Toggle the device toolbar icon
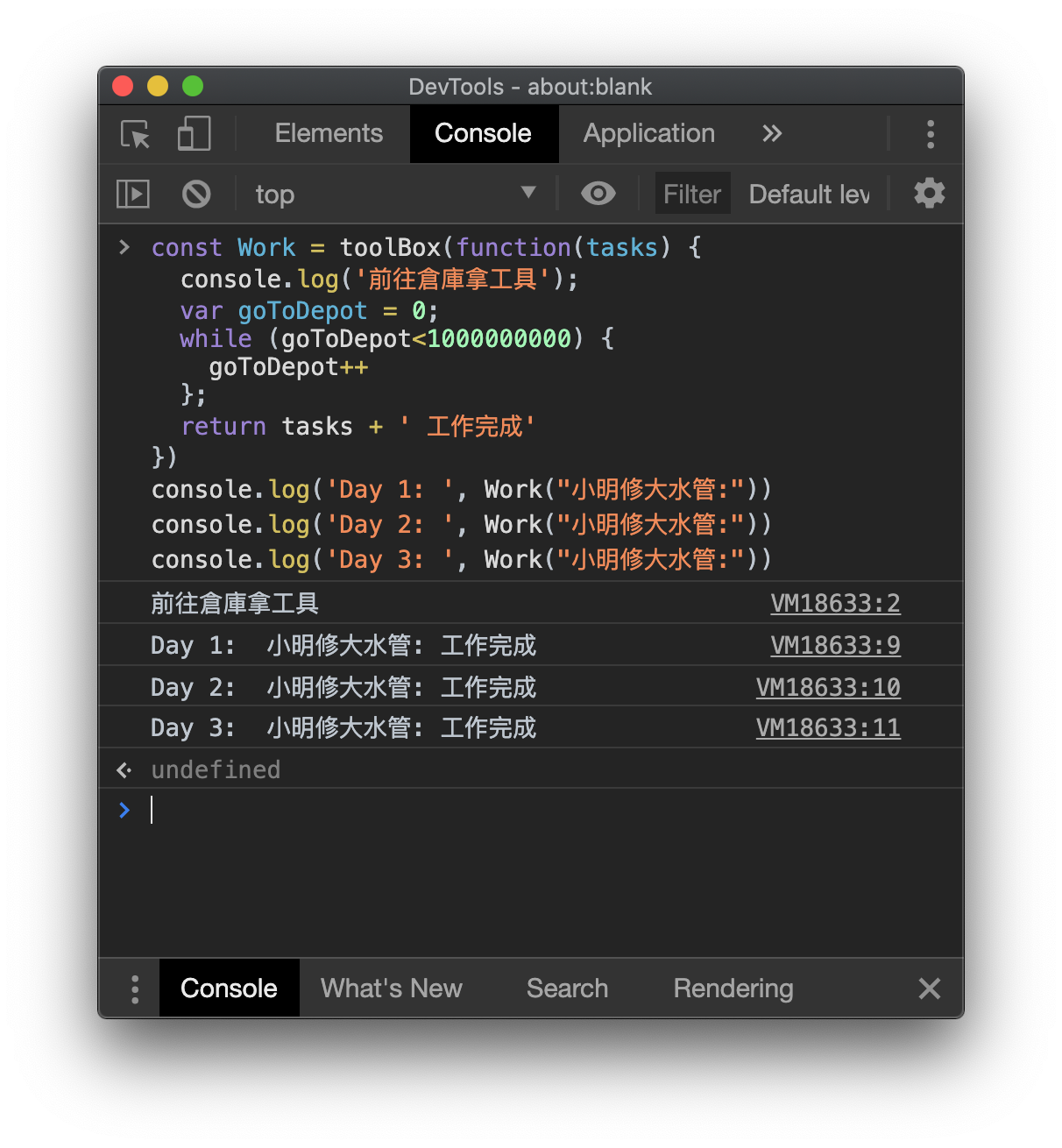 click(193, 134)
